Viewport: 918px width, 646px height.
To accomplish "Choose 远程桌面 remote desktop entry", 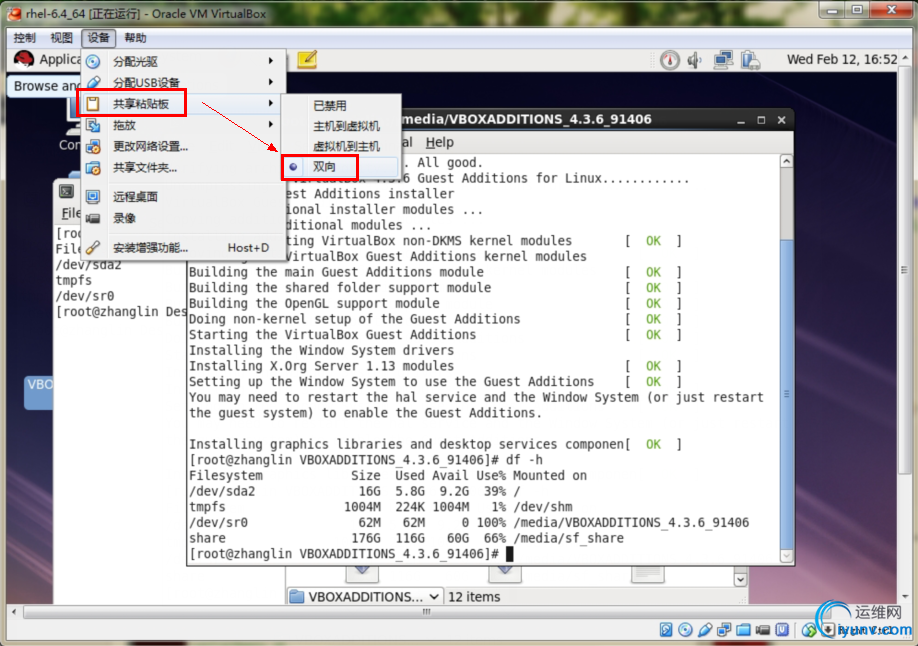I will coord(183,197).
